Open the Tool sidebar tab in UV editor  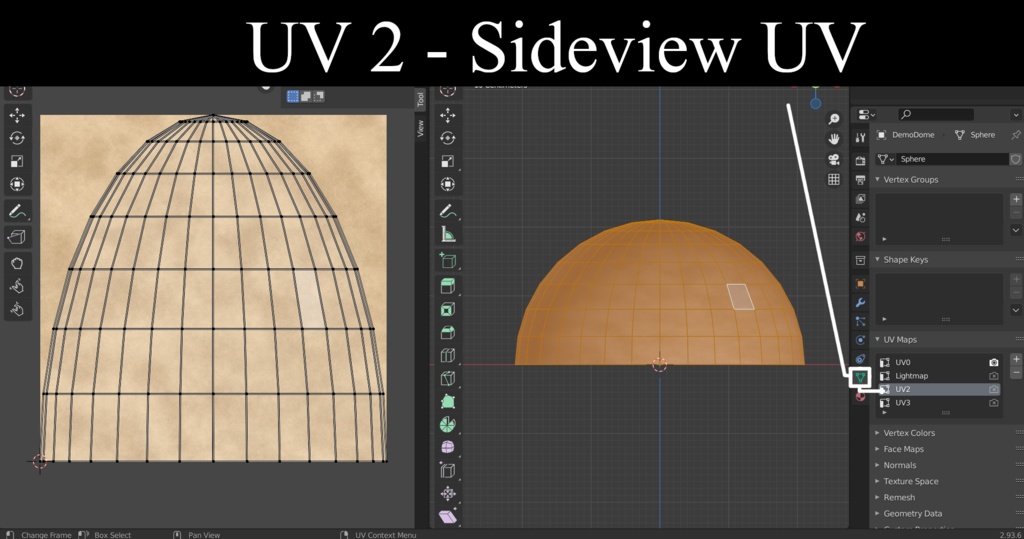(420, 99)
